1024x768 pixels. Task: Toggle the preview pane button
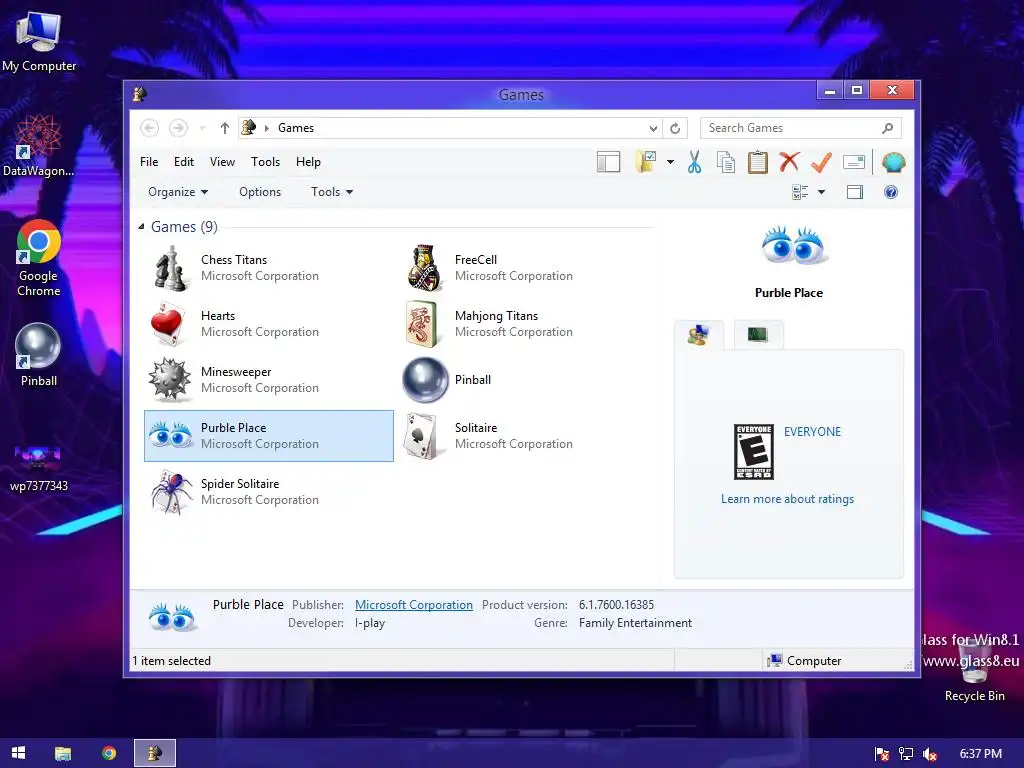[x=855, y=192]
